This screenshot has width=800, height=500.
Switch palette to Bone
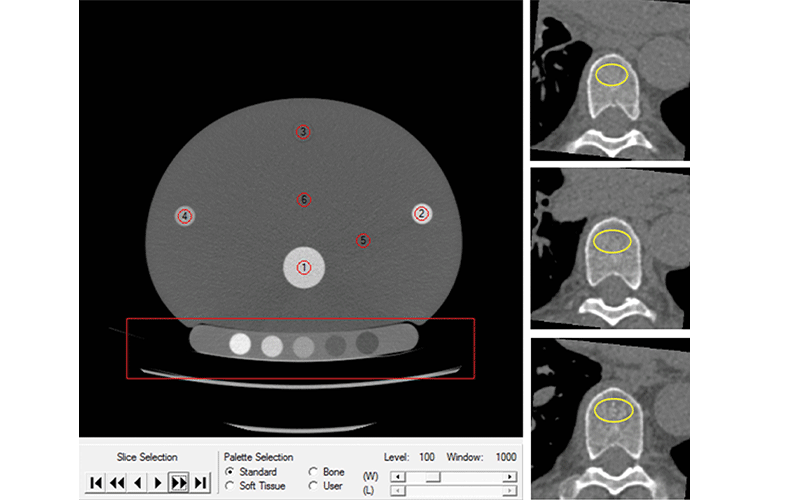click(313, 472)
